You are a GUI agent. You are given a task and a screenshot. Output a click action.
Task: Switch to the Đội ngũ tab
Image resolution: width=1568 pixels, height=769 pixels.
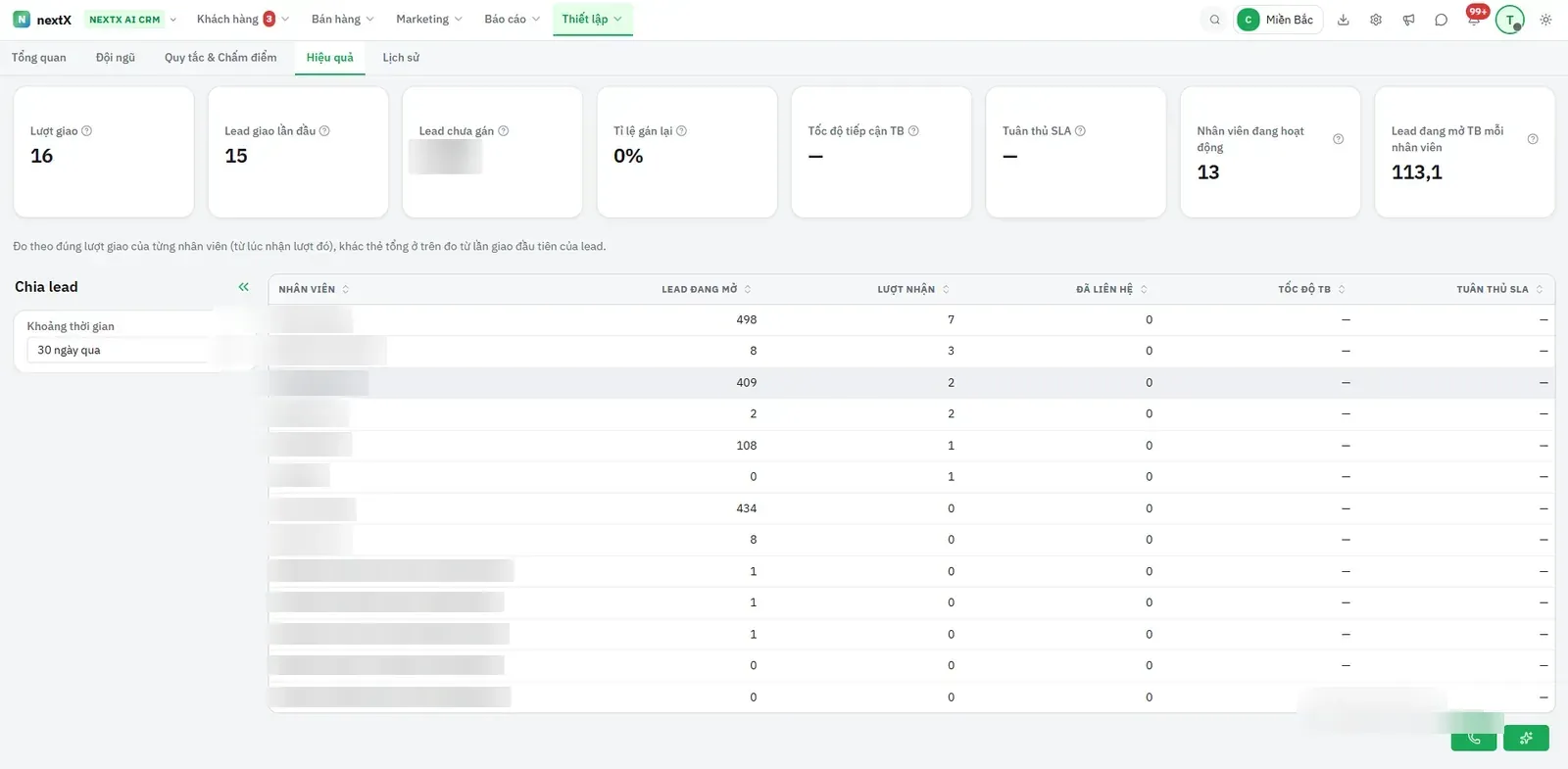[116, 58]
